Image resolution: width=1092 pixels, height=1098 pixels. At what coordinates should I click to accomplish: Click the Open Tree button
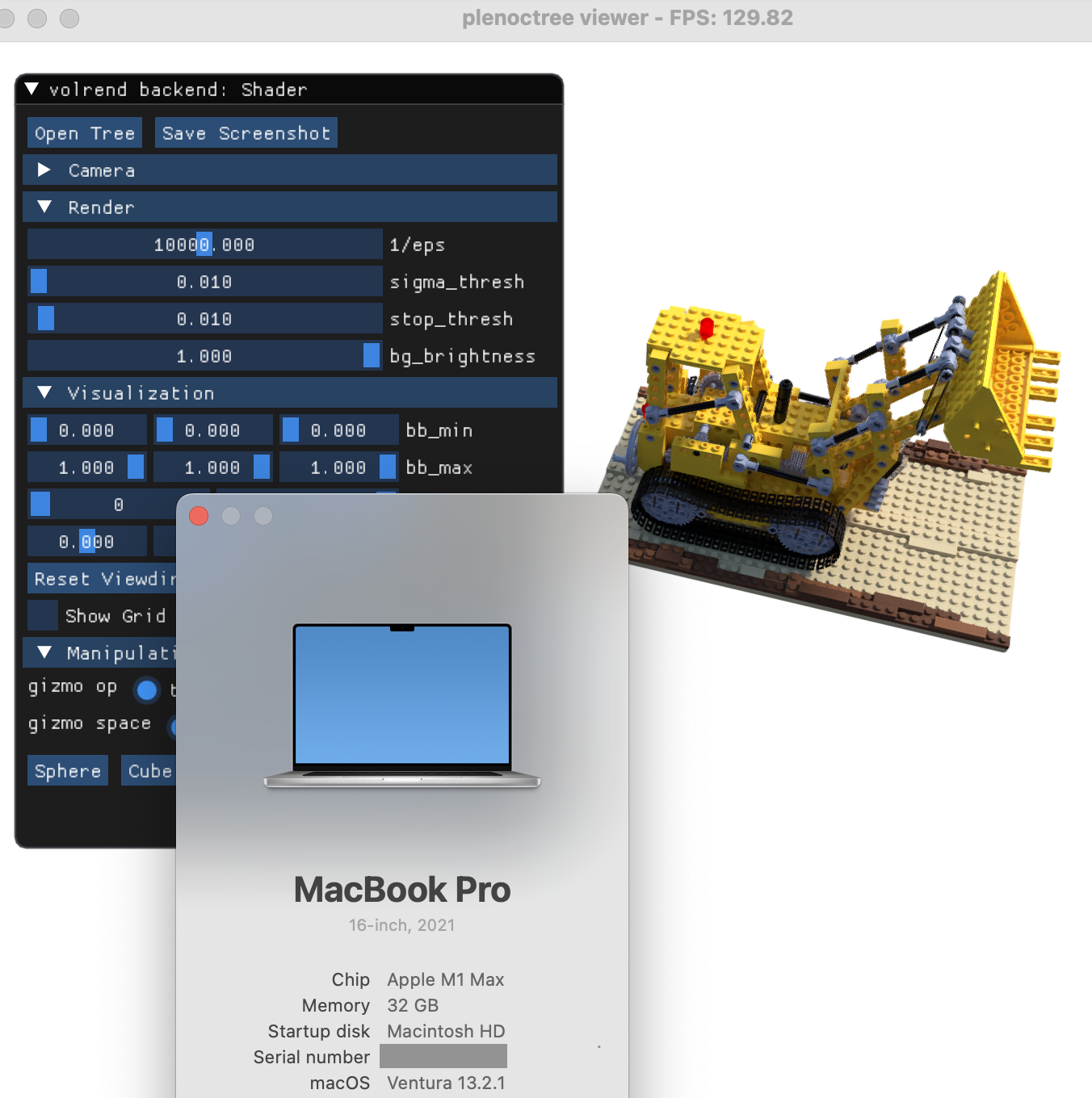(x=85, y=133)
